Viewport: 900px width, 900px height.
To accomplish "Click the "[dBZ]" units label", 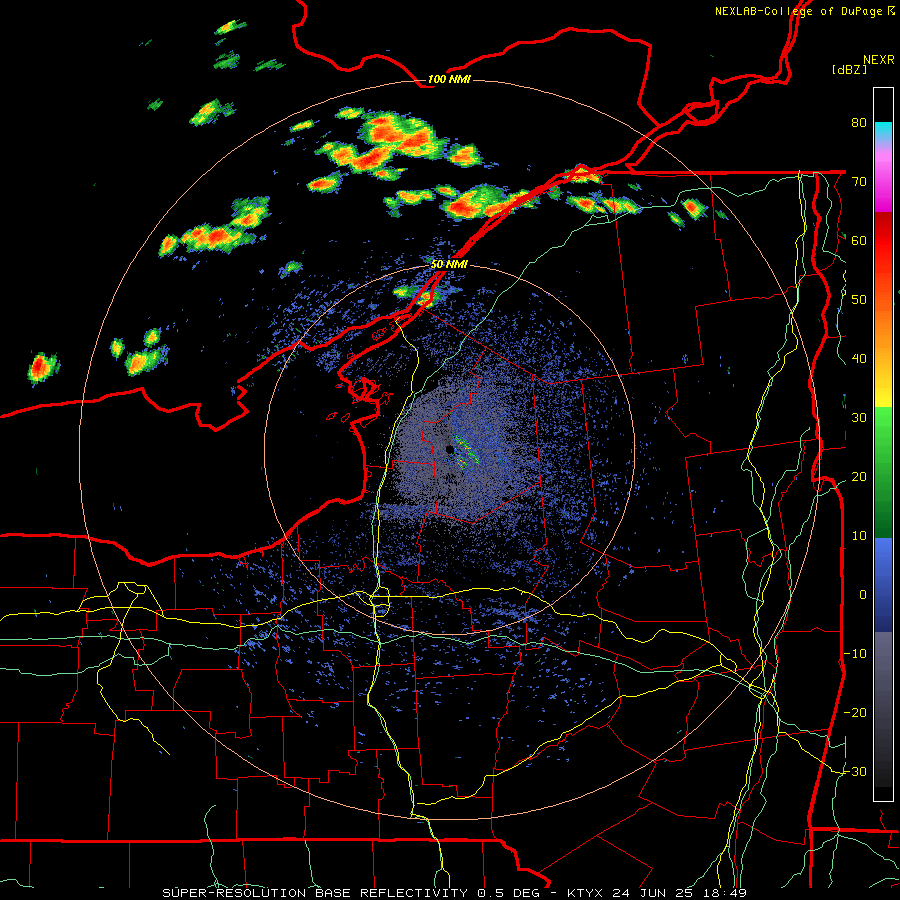I will pyautogui.click(x=849, y=70).
